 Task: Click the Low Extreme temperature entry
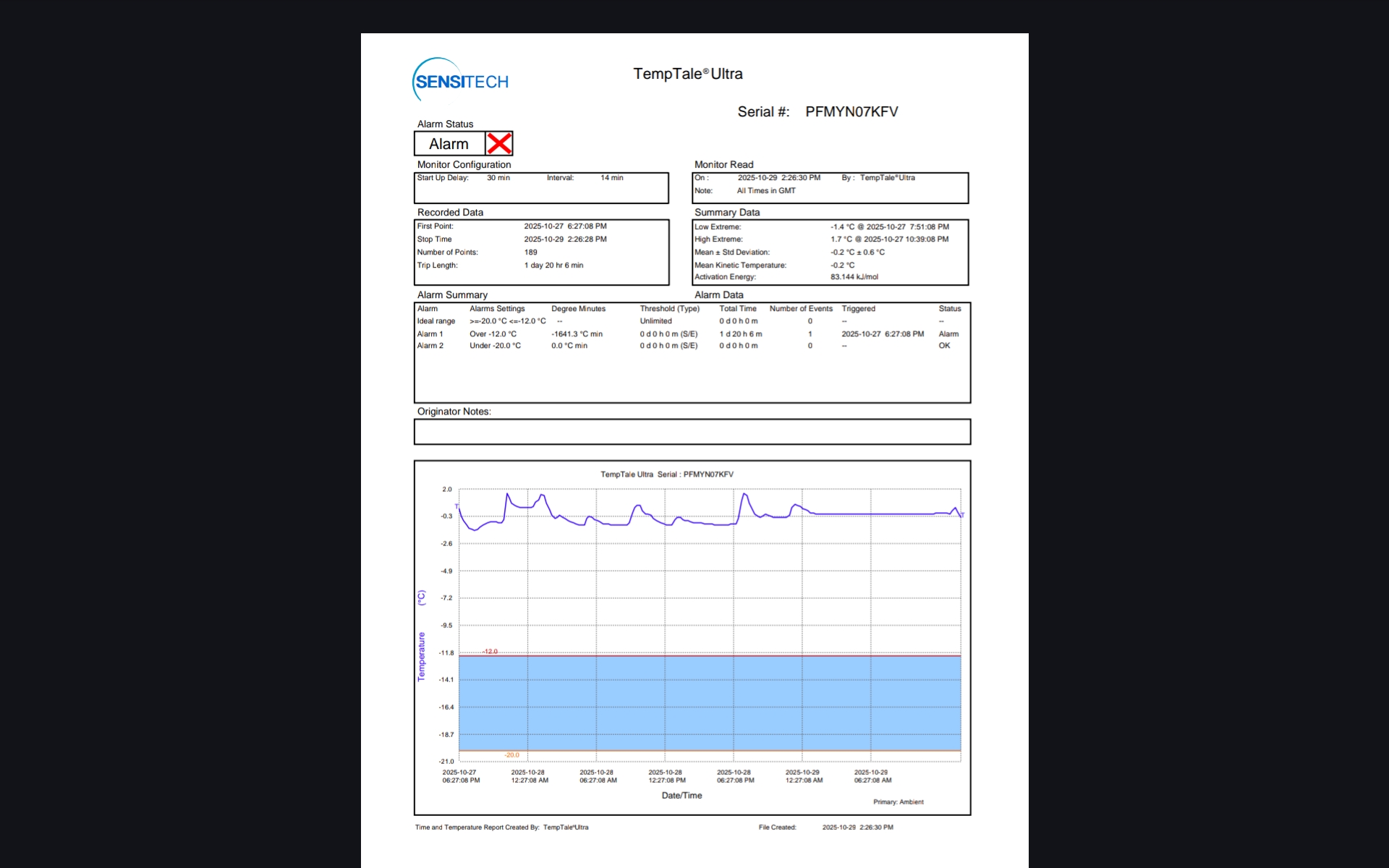click(889, 227)
